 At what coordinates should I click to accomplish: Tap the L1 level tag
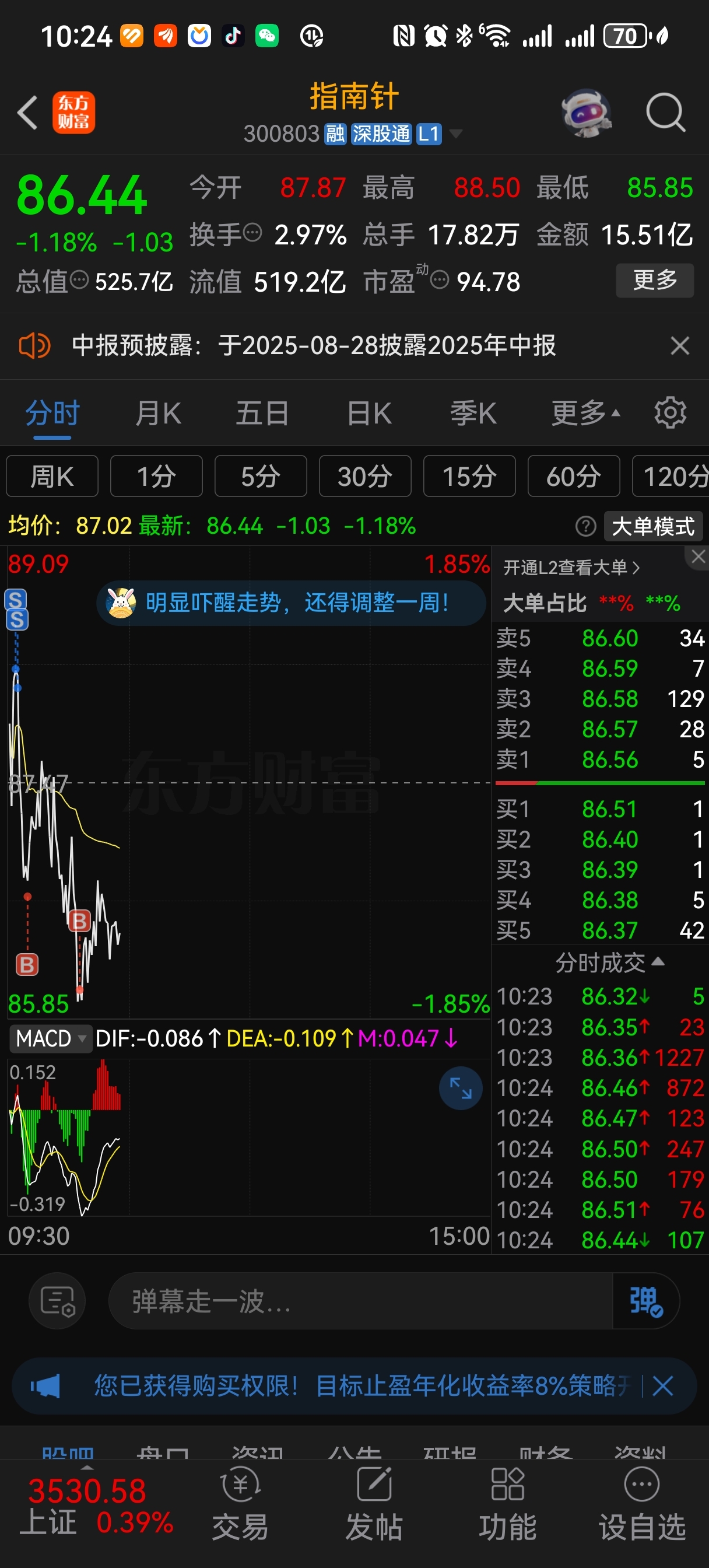(x=429, y=134)
